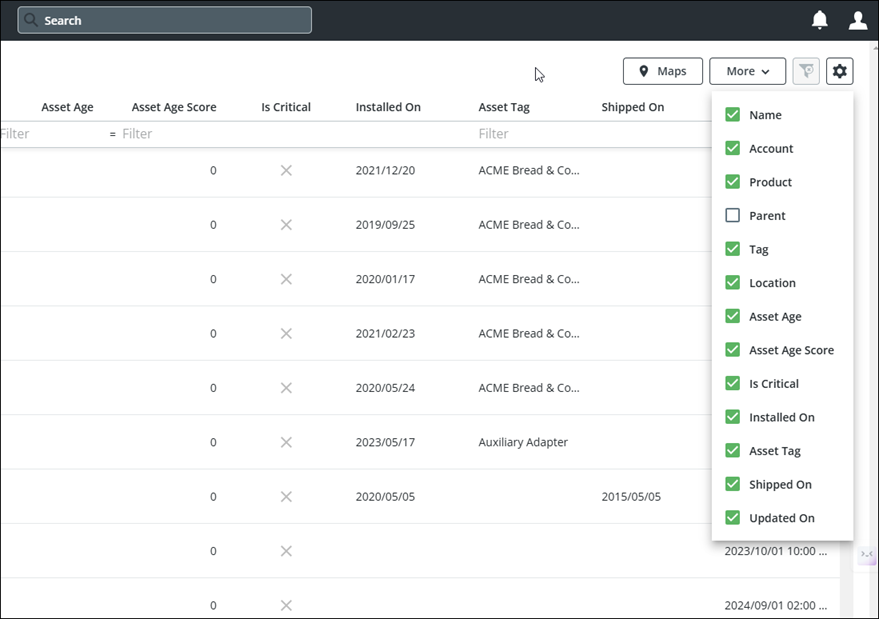Check the Parent column checkbox
Viewport: 879px width, 619px height.
[732, 215]
